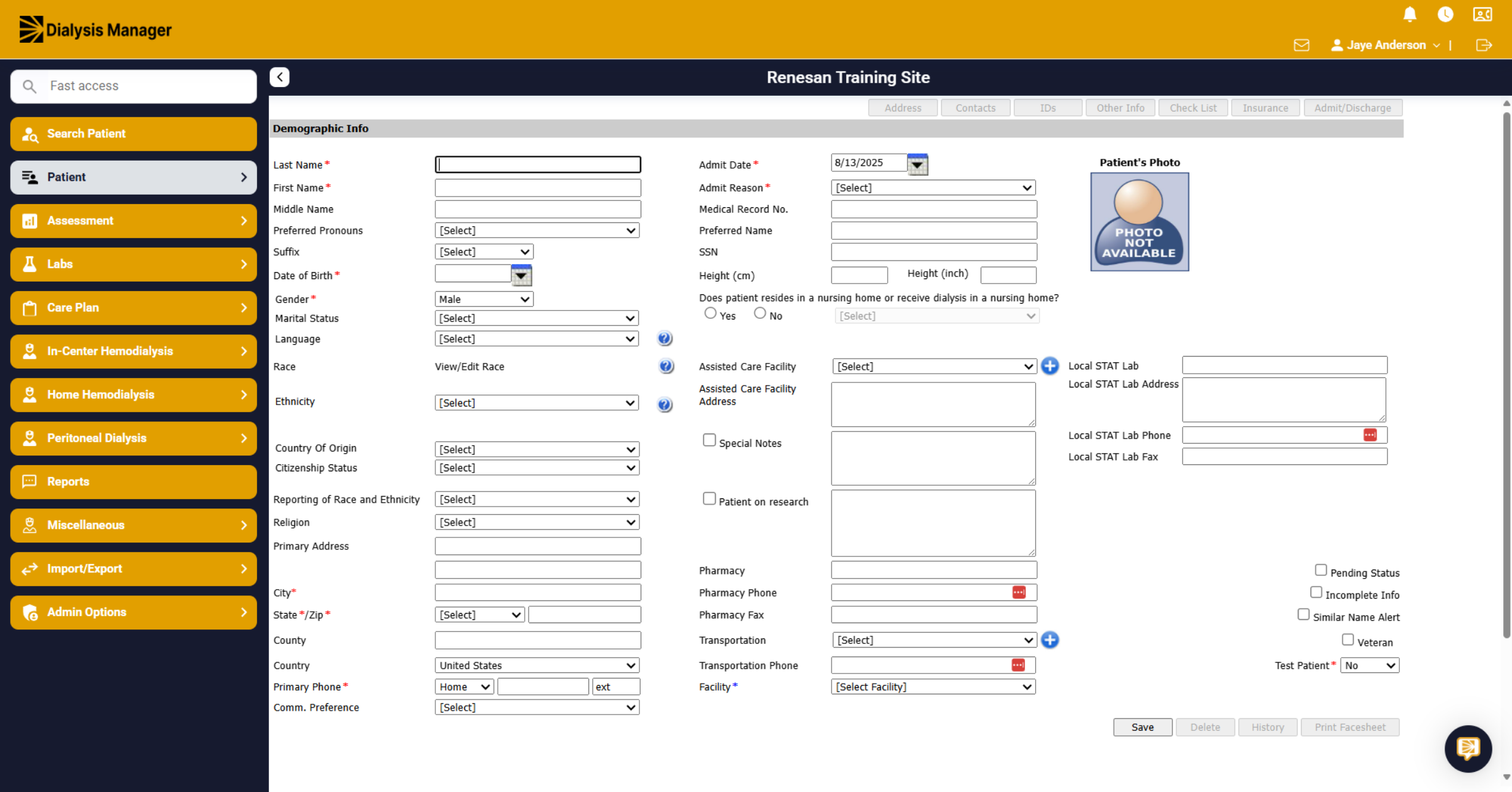The image size is (1512, 792).
Task: Open the mail envelope icon
Action: point(1302,45)
